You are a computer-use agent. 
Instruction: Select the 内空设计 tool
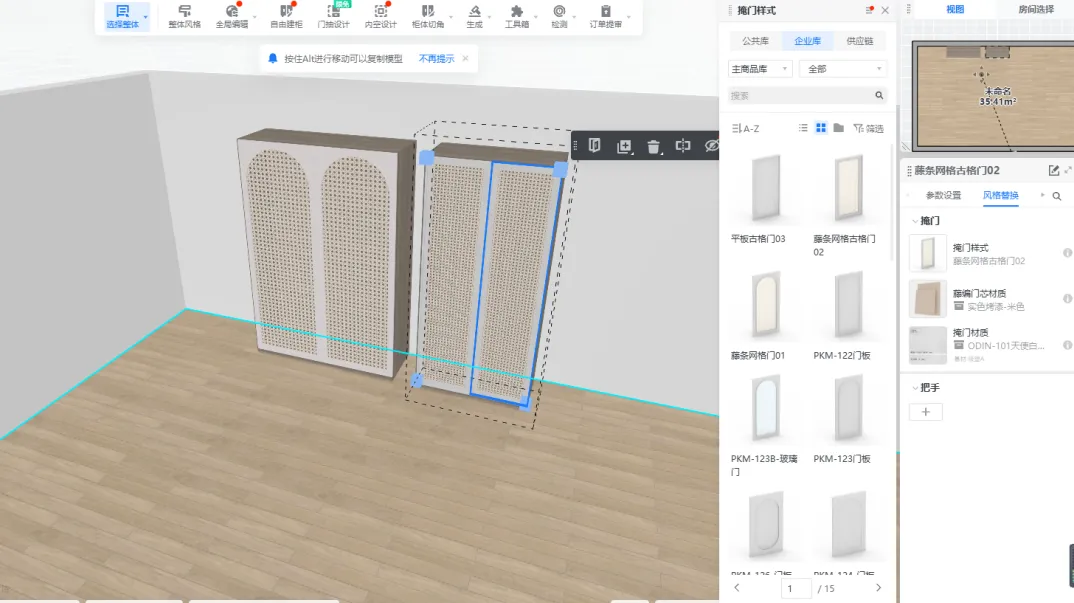point(380,15)
